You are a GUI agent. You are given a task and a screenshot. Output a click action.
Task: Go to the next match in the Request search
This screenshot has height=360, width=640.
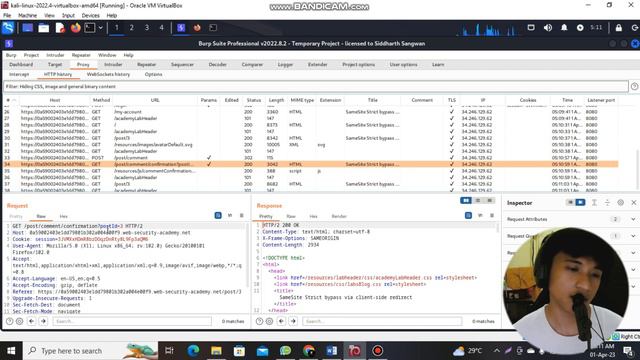tap(43, 322)
